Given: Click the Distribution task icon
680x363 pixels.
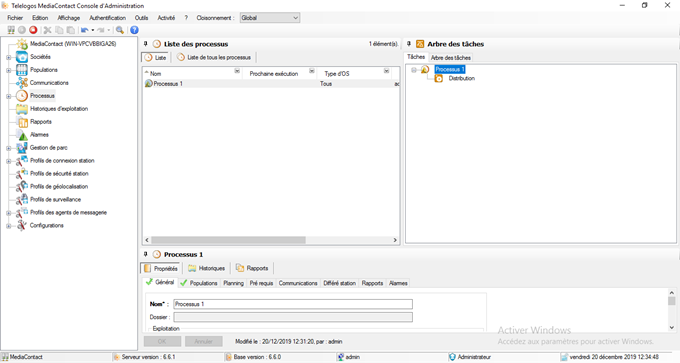Looking at the screenshot, I should point(439,78).
